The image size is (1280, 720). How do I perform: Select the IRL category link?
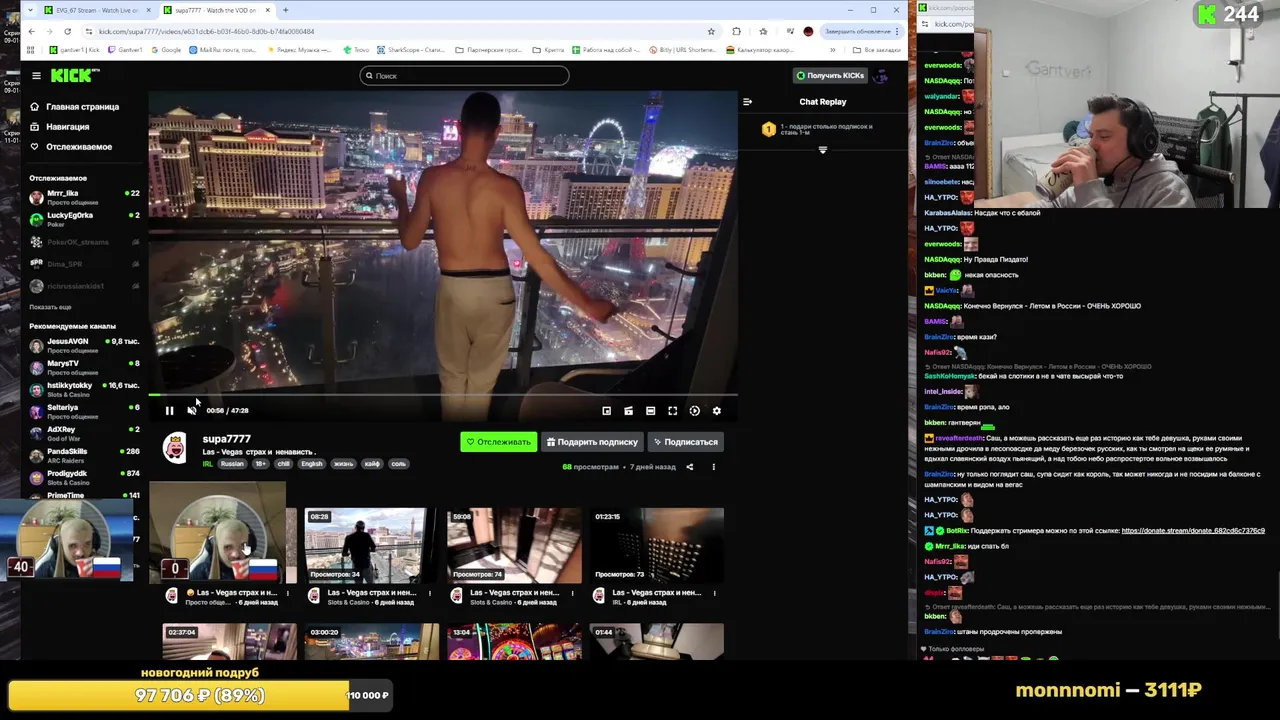pos(208,464)
